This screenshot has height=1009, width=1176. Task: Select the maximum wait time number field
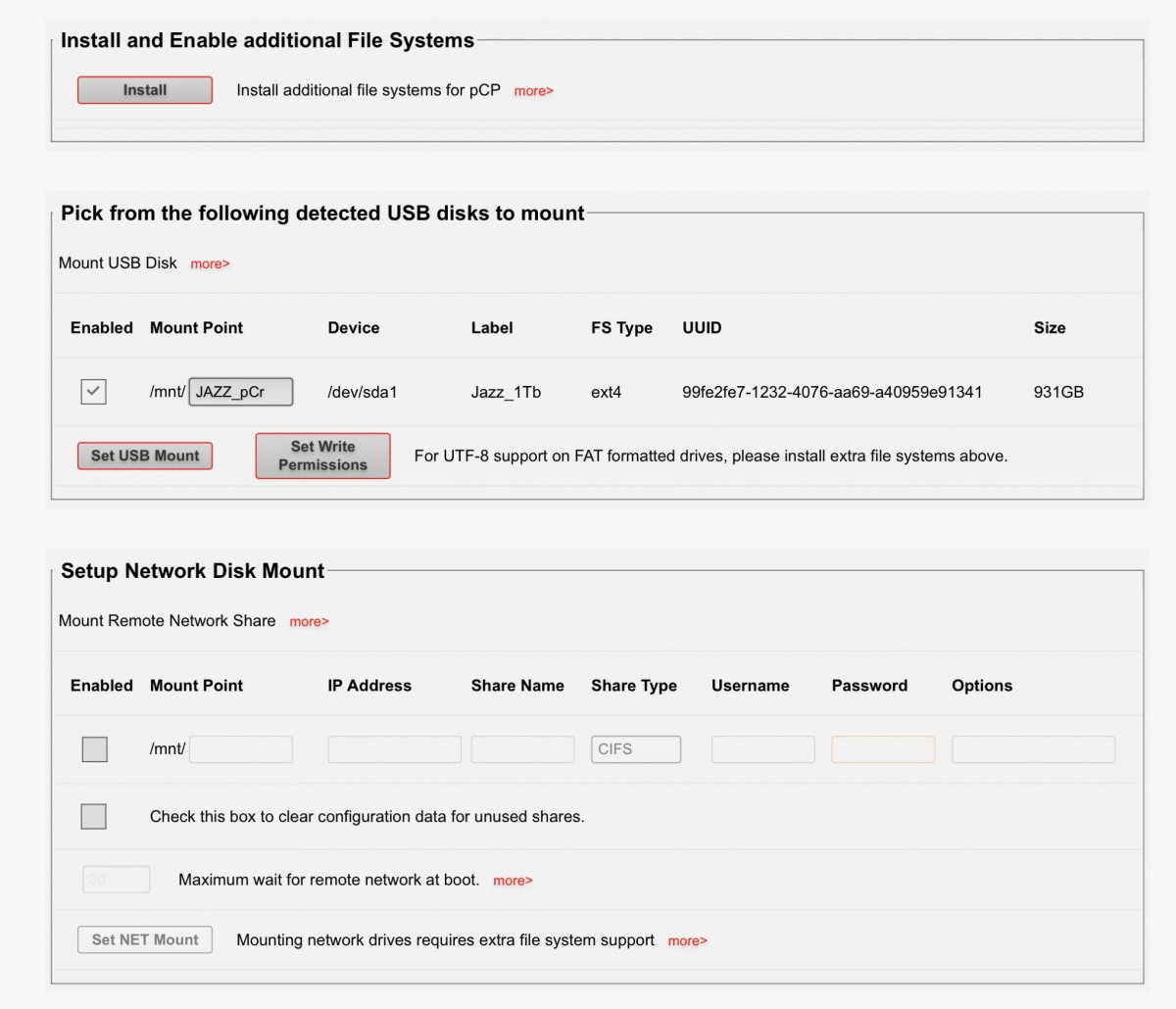[x=116, y=880]
